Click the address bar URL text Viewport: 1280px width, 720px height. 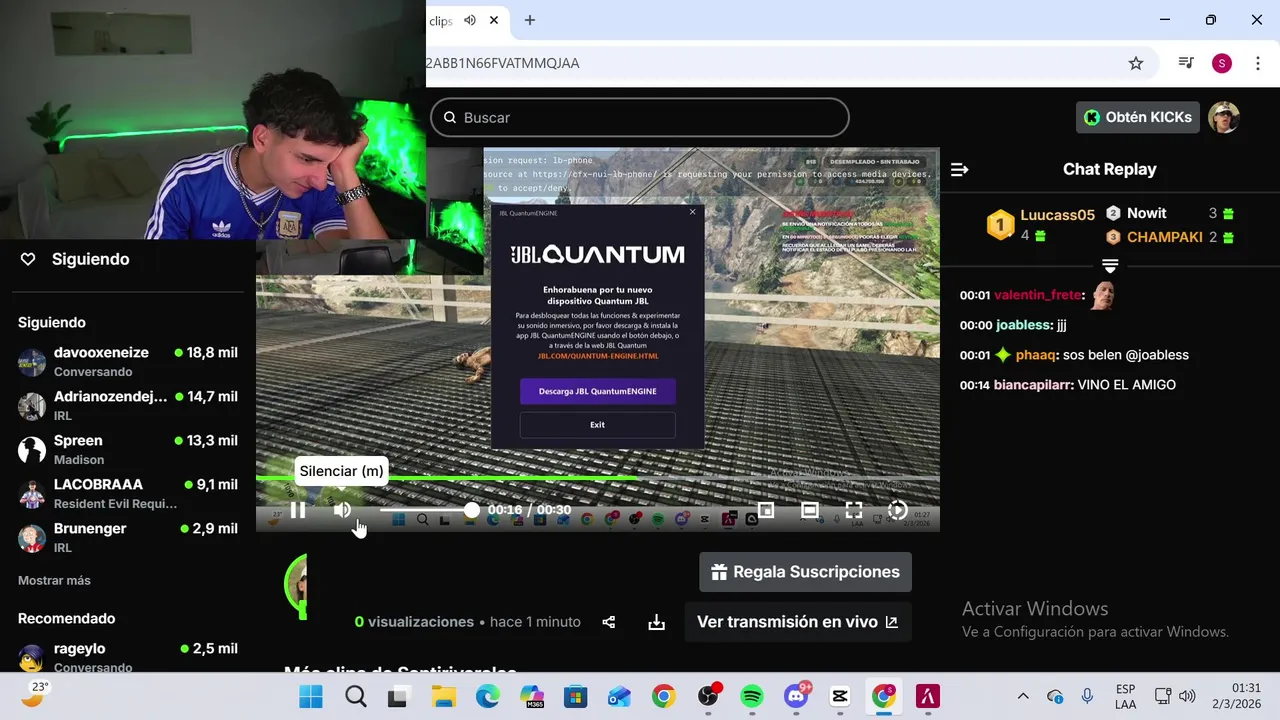pos(503,63)
